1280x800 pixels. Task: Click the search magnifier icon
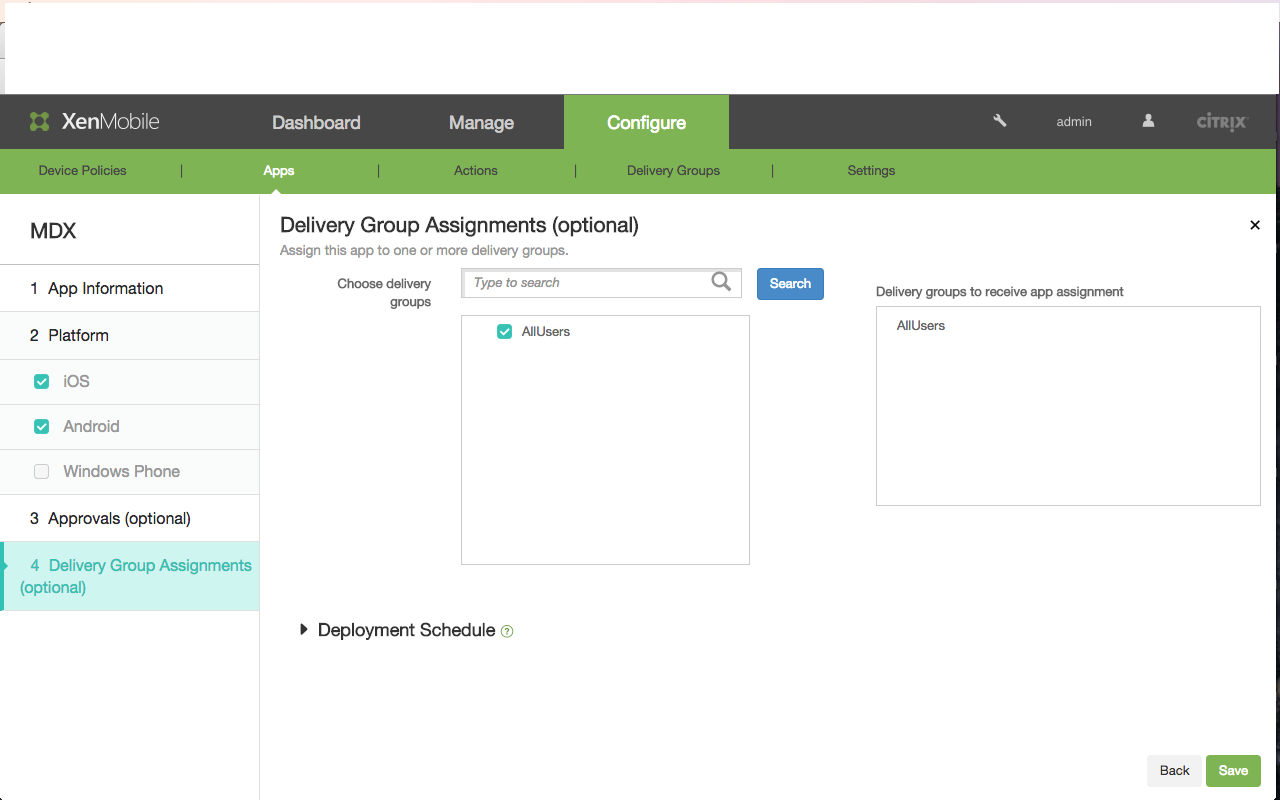point(721,282)
